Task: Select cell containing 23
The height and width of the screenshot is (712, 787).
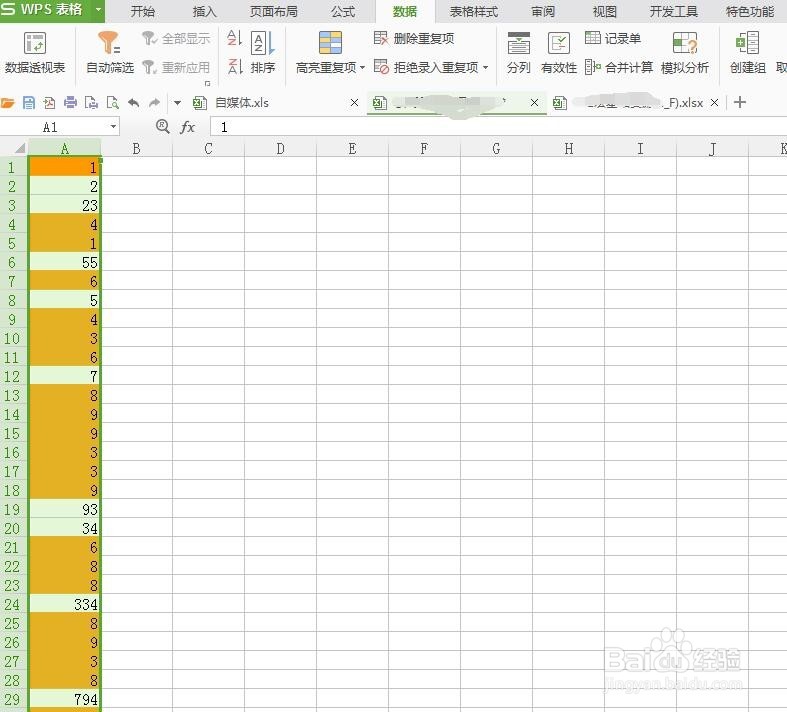Action: [65, 205]
